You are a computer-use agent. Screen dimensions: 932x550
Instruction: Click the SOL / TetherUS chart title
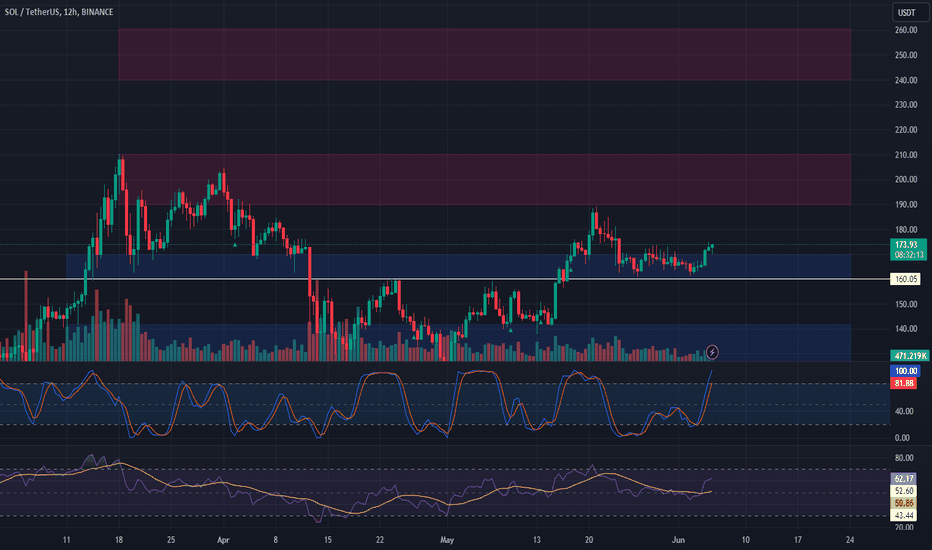[x=59, y=12]
